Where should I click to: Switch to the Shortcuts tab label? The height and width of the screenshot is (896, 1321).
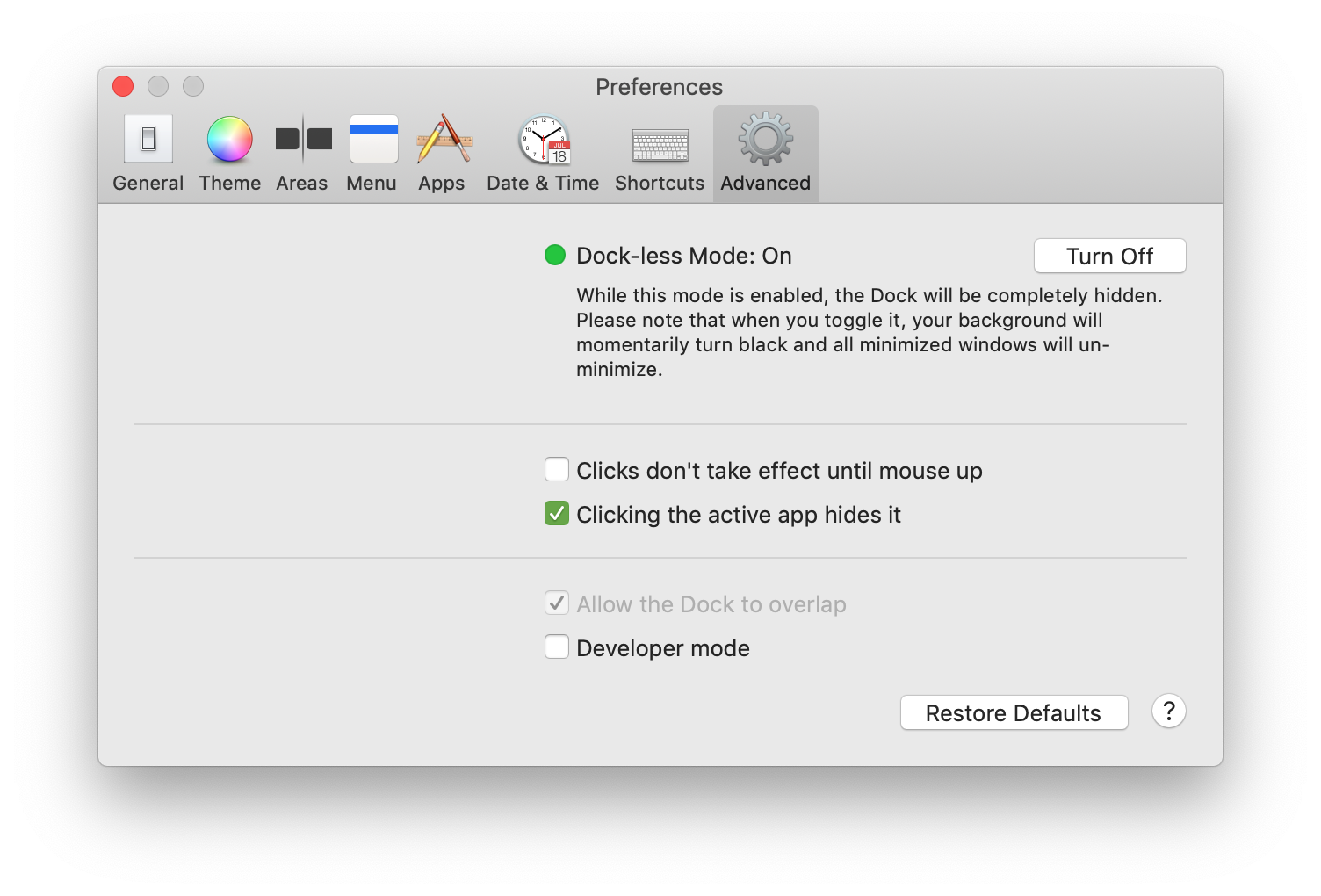pyautogui.click(x=660, y=183)
